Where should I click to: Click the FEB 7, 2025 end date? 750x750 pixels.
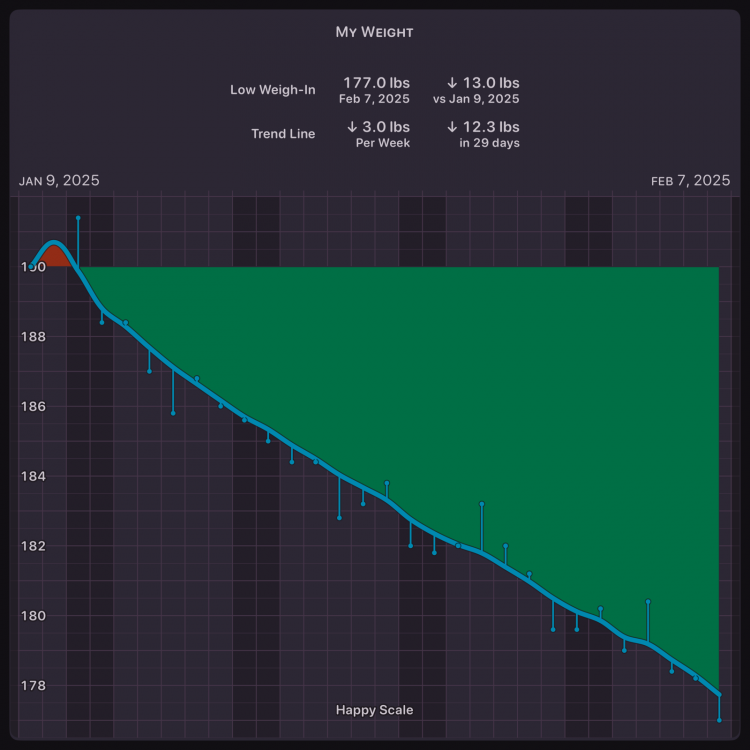(x=690, y=181)
